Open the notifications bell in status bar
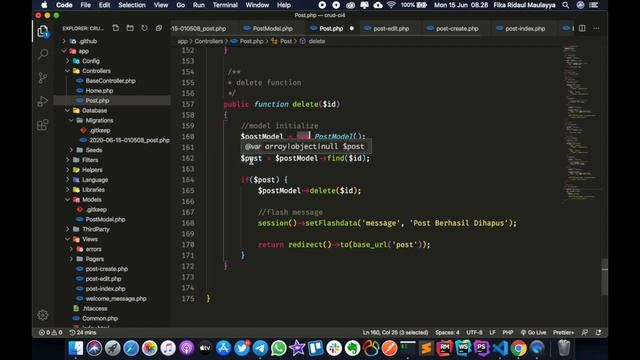640x360 pixels. pos(598,332)
